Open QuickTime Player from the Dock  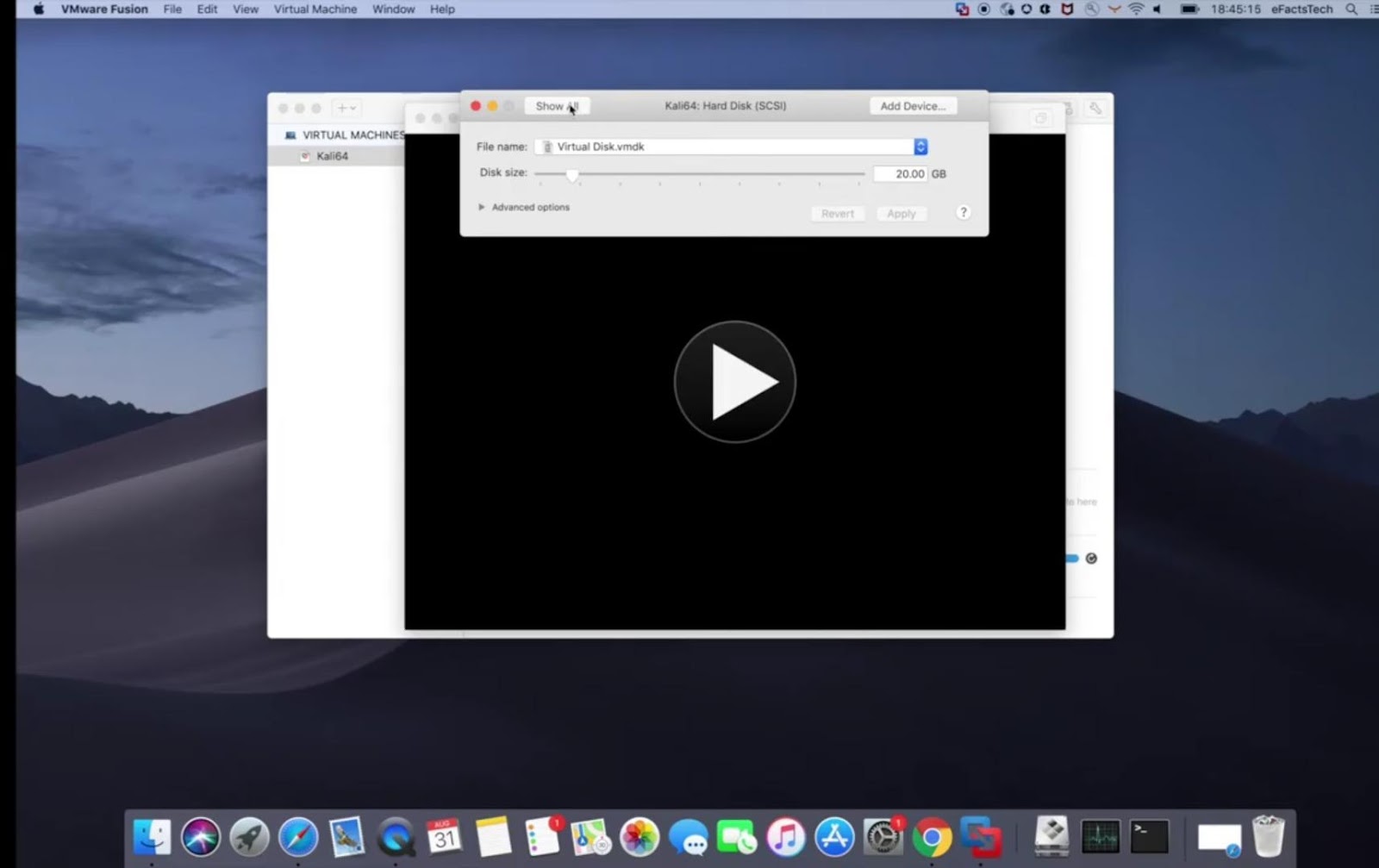396,837
